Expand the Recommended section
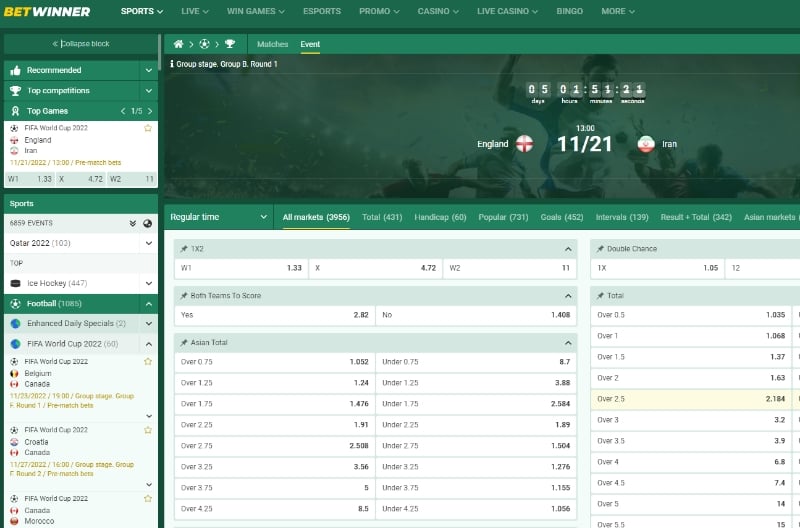The height and width of the screenshot is (528, 800). click(148, 70)
